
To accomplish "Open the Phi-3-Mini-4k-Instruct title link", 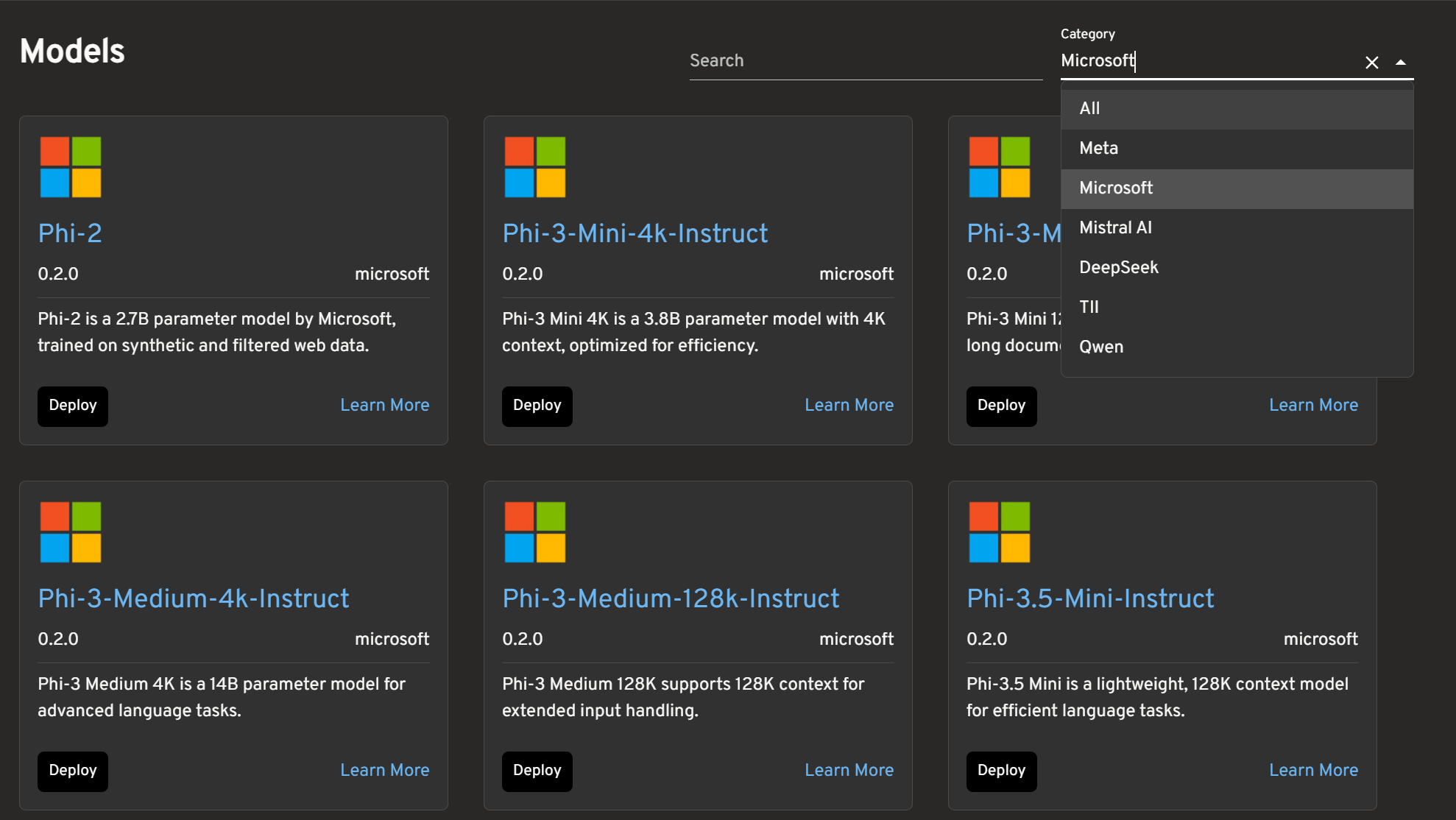I will click(x=635, y=233).
